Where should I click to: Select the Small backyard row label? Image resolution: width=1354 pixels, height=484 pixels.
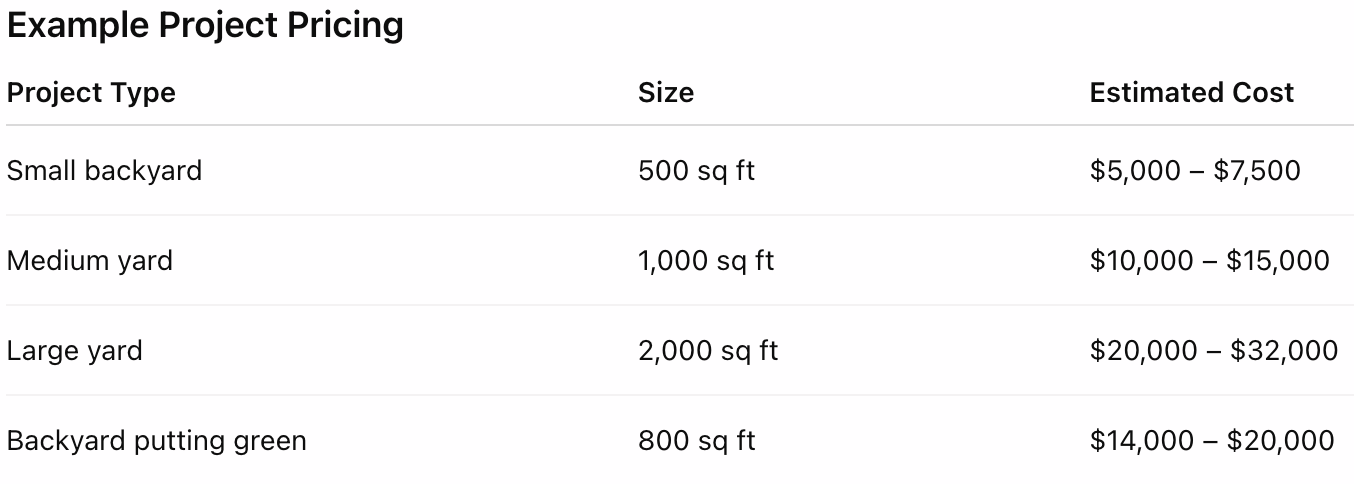(104, 171)
